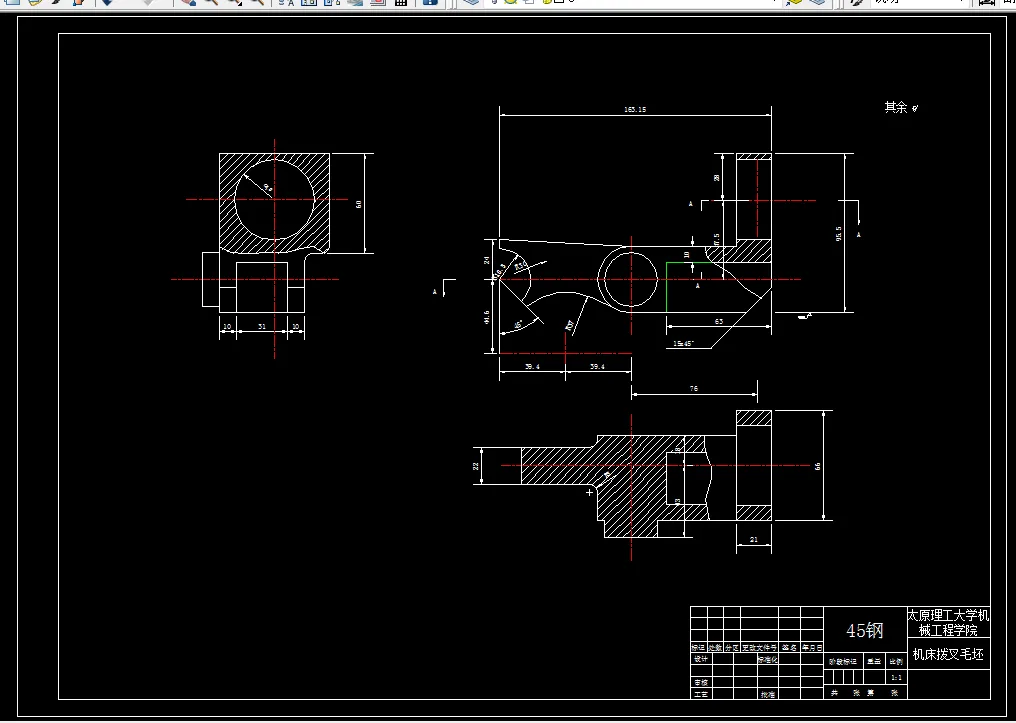
Task: Click Make Object's Layer Current icon
Action: coord(794,2)
